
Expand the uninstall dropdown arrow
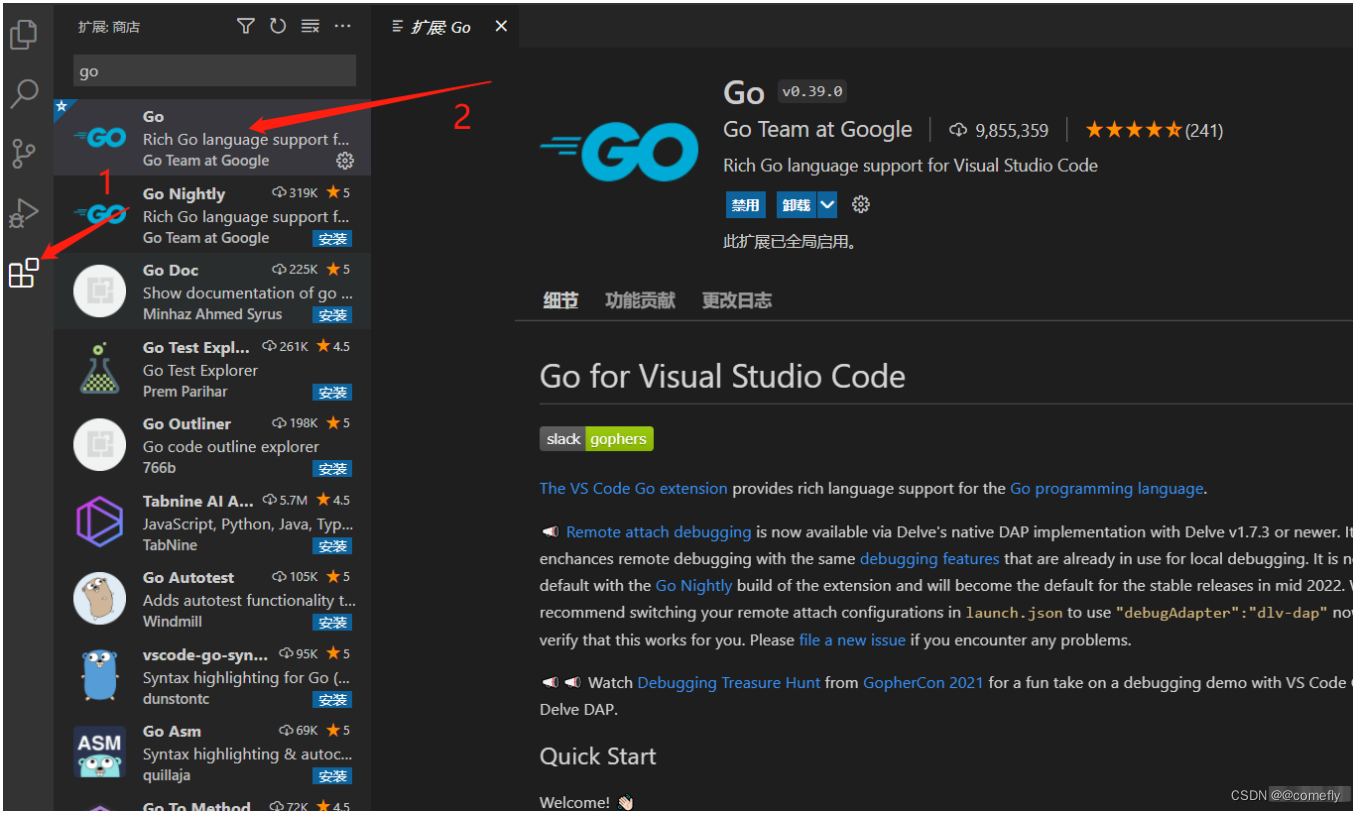pyautogui.click(x=827, y=204)
